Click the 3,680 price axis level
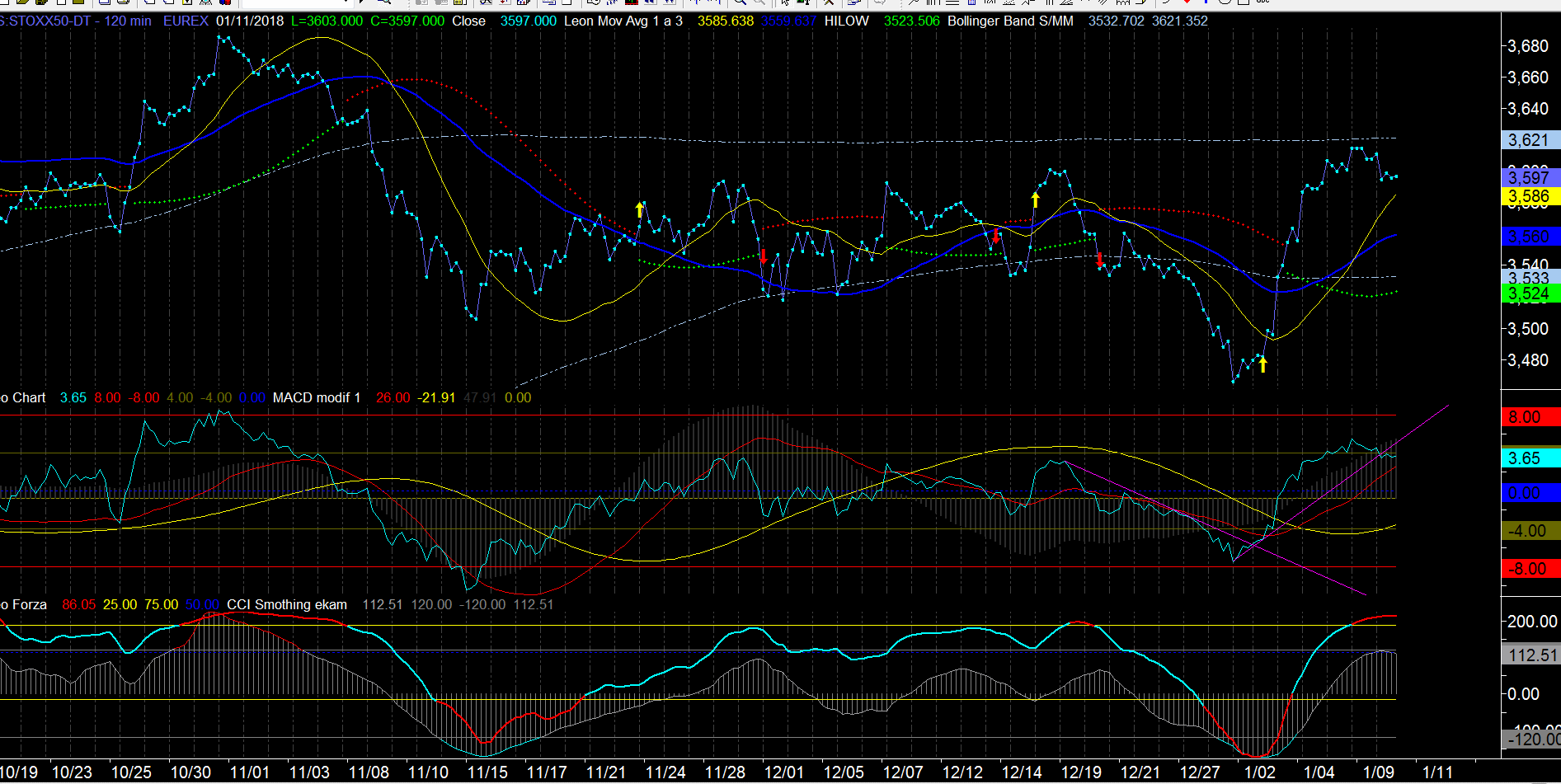The height and width of the screenshot is (784, 1561). [1528, 46]
